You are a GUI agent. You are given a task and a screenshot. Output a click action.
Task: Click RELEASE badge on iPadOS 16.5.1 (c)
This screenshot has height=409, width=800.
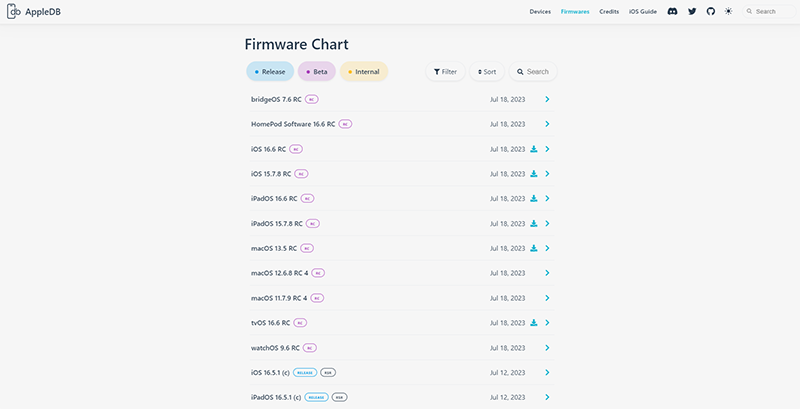coord(316,397)
